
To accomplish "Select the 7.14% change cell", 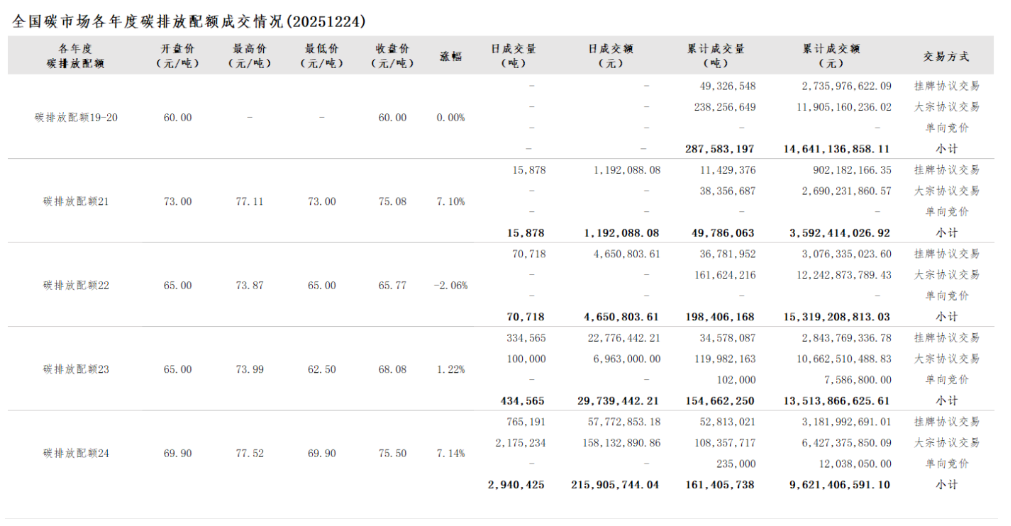I will [450, 454].
